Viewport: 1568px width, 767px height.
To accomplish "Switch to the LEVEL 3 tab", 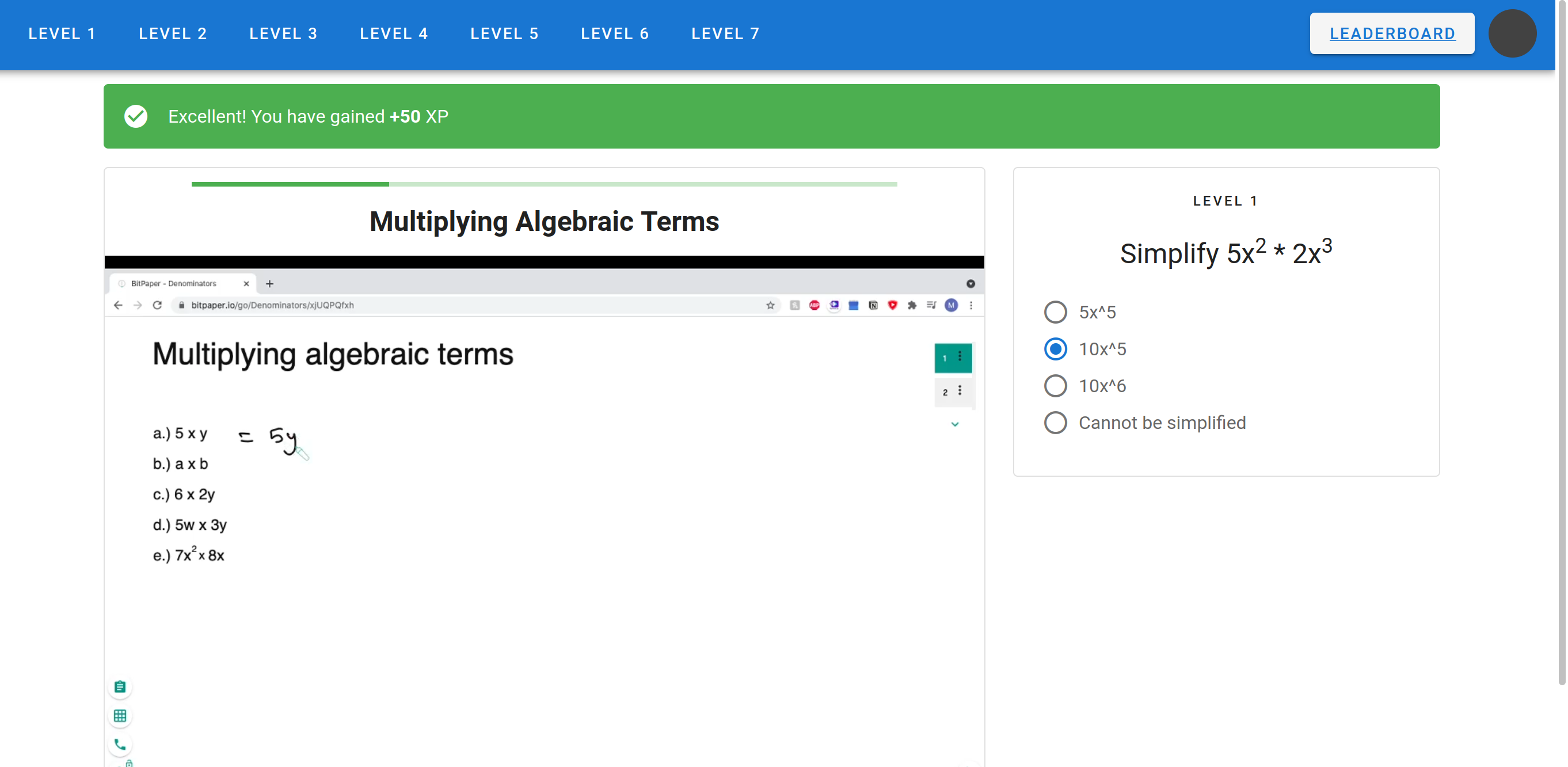I will point(284,34).
